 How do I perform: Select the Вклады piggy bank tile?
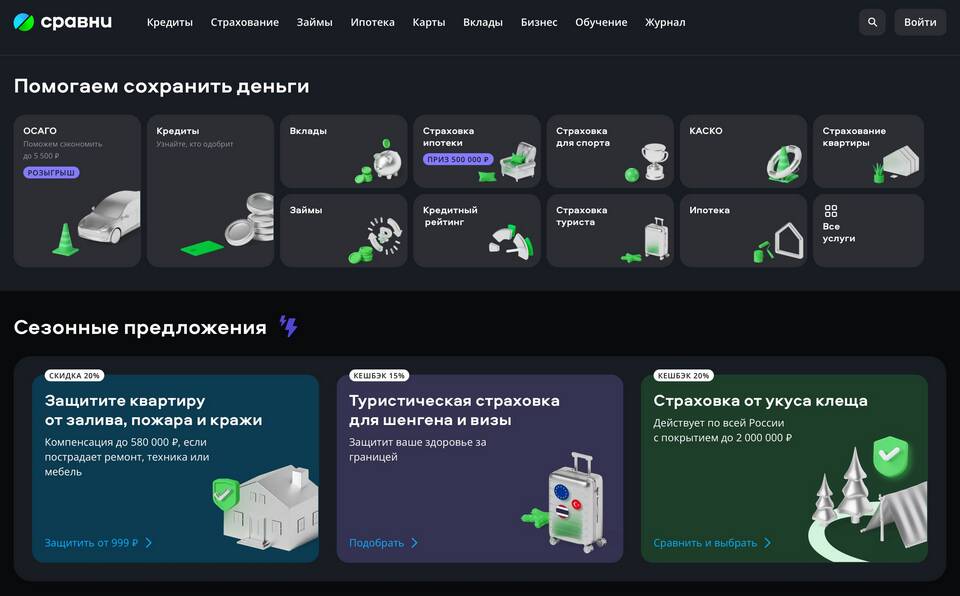pos(343,151)
